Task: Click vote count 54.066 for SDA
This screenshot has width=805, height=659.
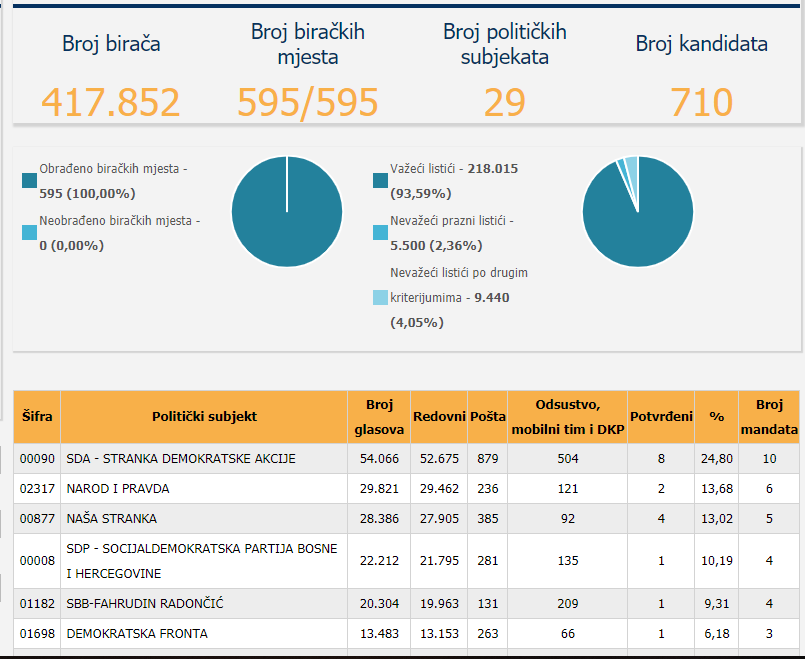Action: [379, 459]
